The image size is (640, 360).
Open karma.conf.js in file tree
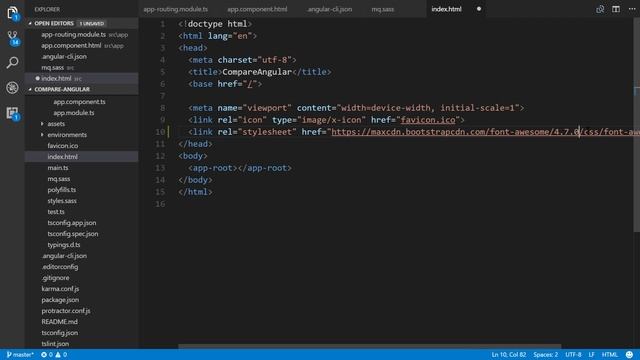point(60,289)
